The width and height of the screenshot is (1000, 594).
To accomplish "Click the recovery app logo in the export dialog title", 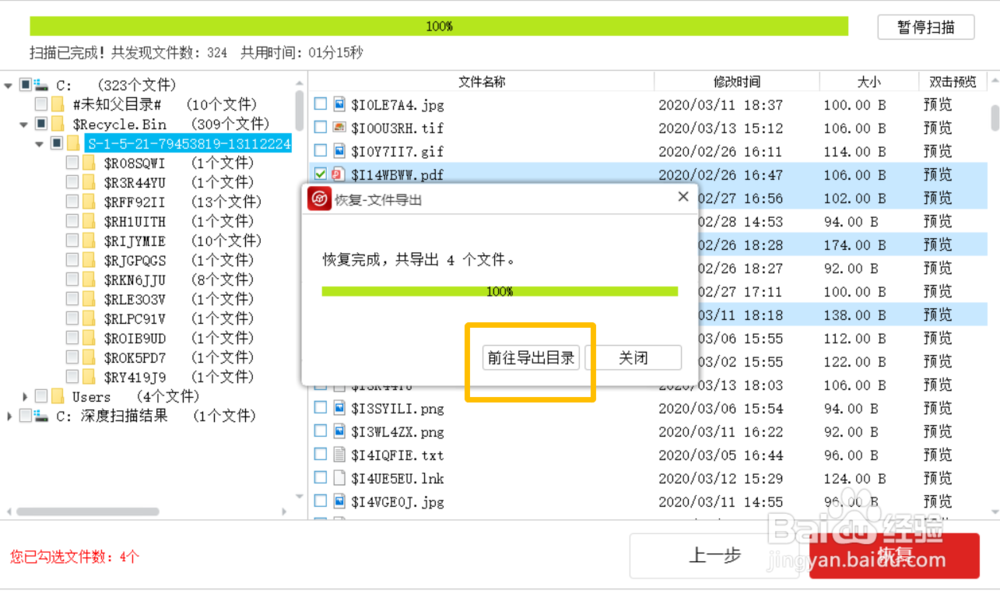I will pyautogui.click(x=316, y=198).
